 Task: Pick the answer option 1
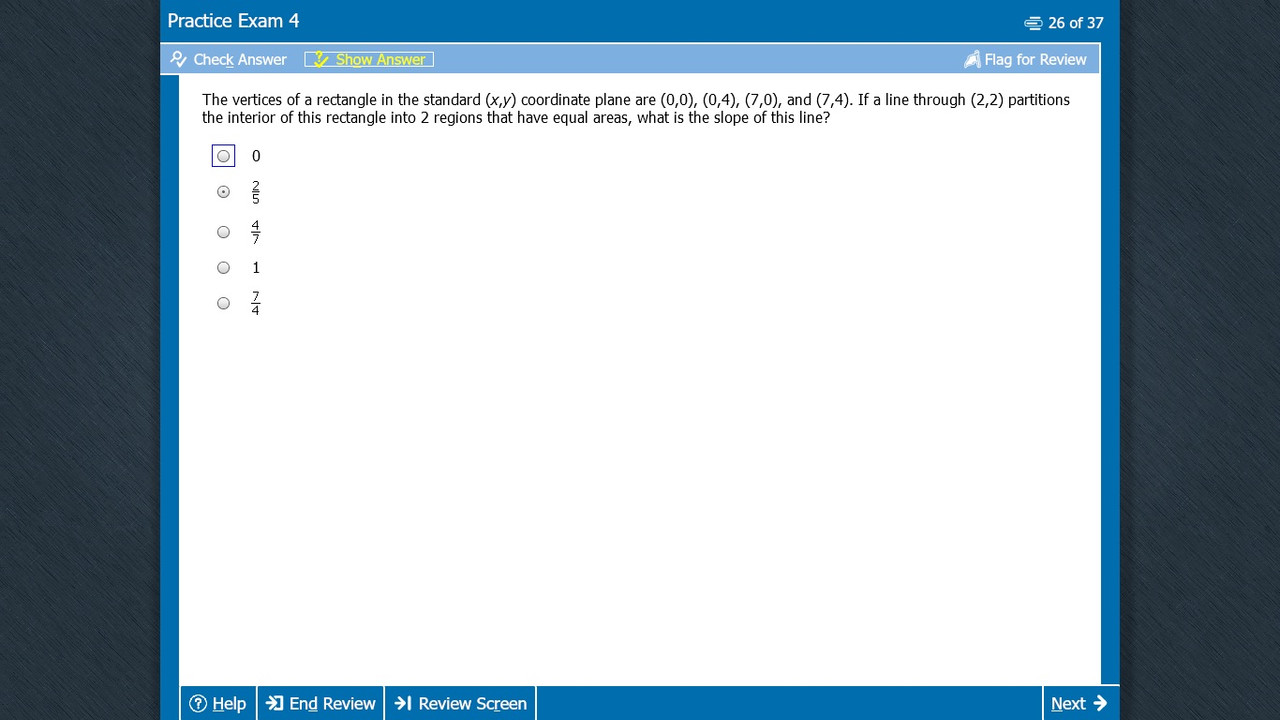click(x=223, y=268)
